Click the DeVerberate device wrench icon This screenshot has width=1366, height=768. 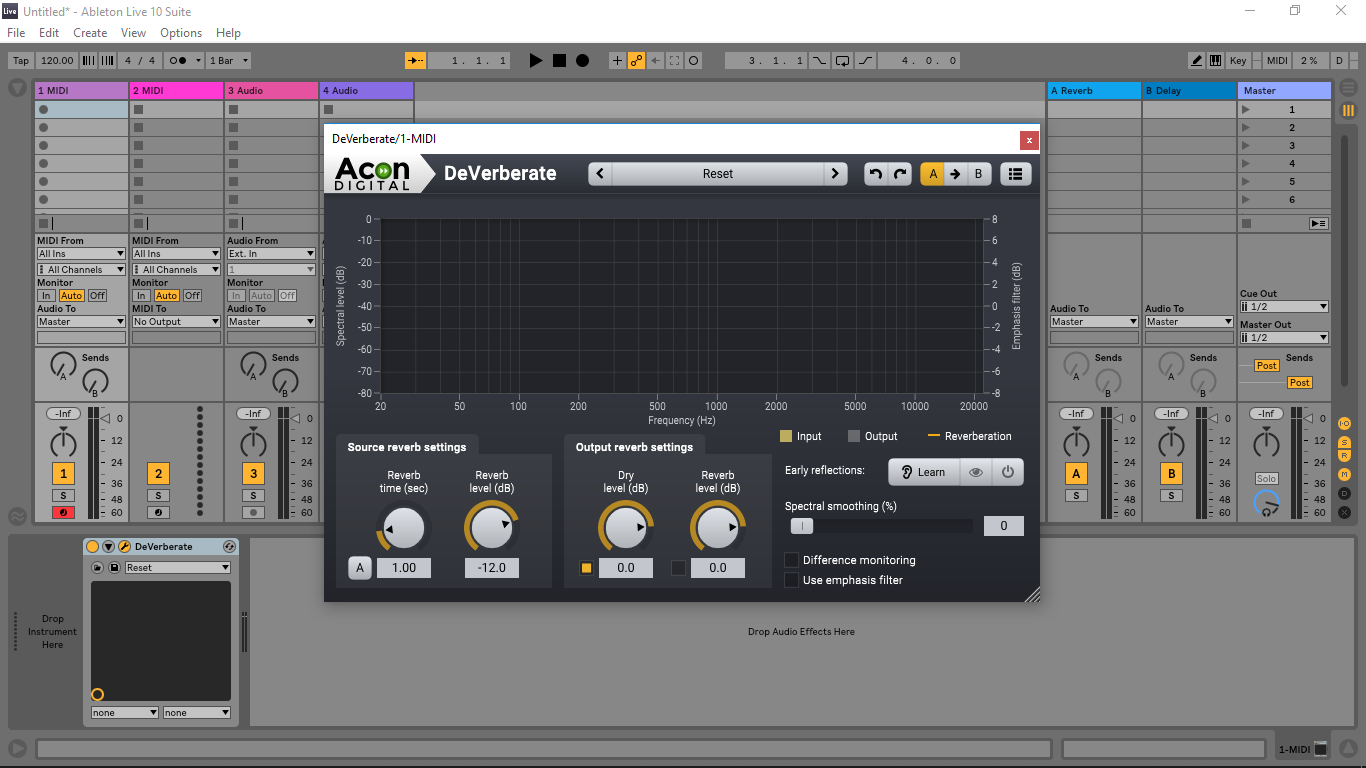tap(124, 547)
